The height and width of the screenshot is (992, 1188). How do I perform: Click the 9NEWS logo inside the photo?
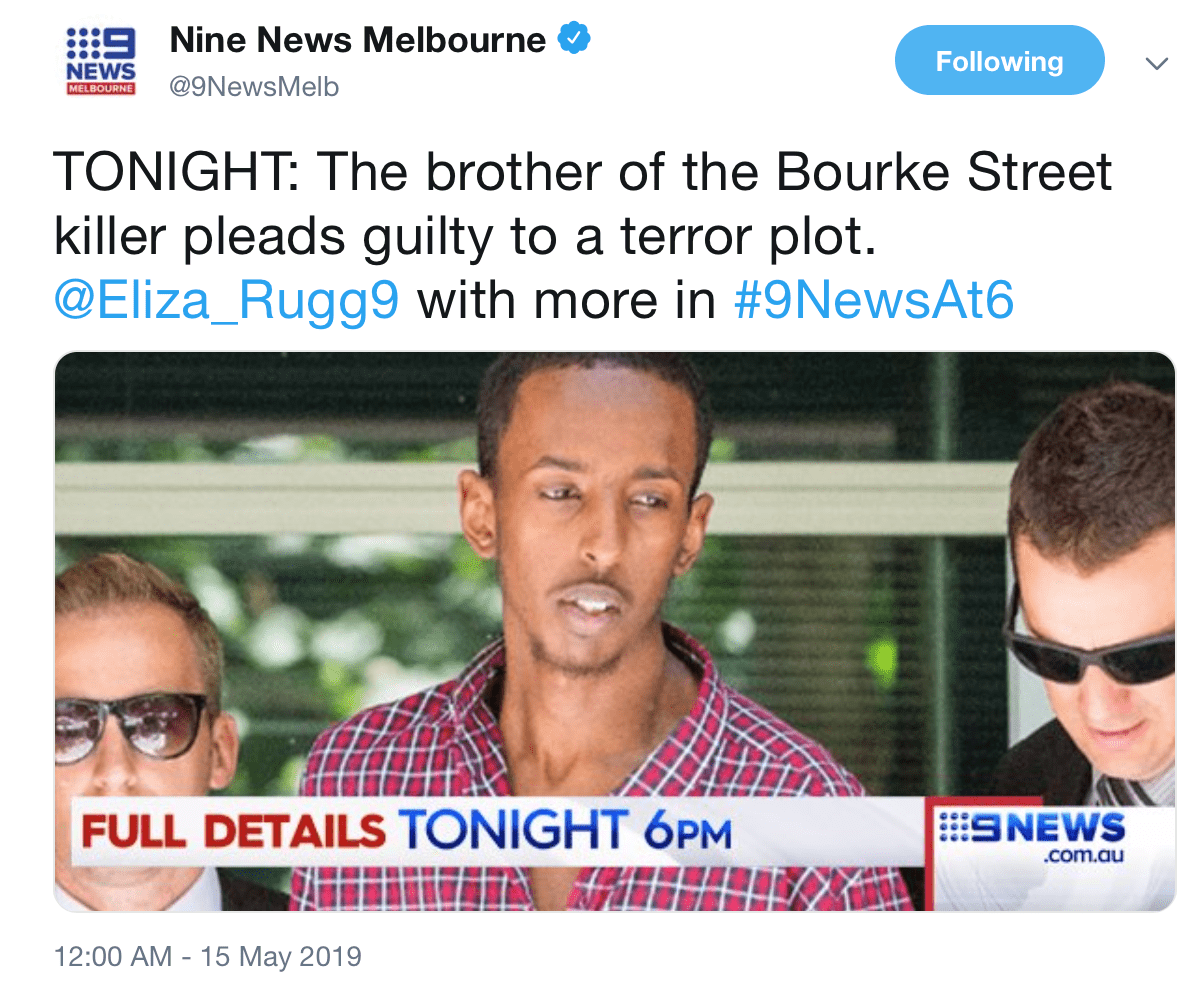1032,828
